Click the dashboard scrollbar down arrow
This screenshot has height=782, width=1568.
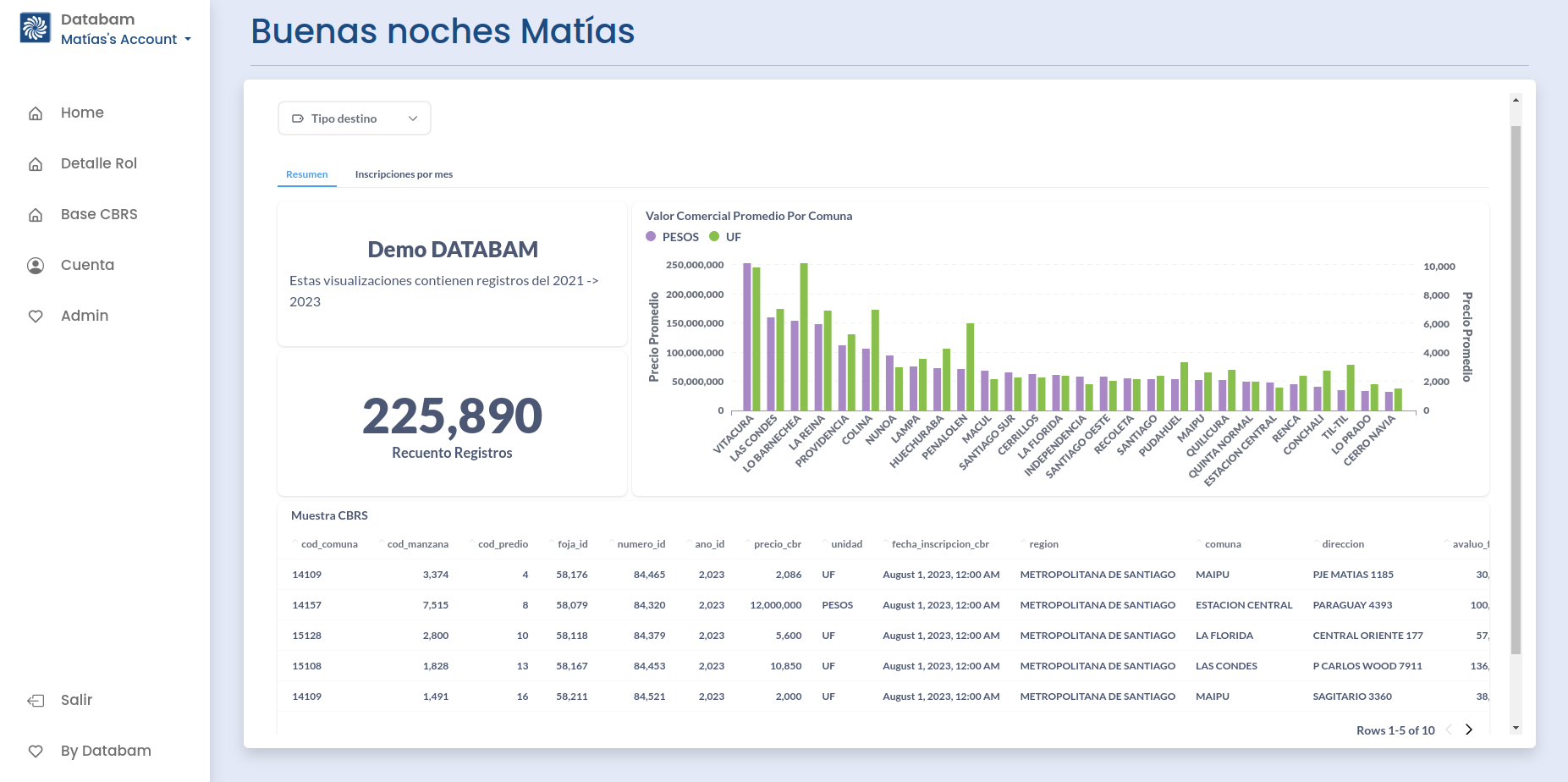[1516, 728]
